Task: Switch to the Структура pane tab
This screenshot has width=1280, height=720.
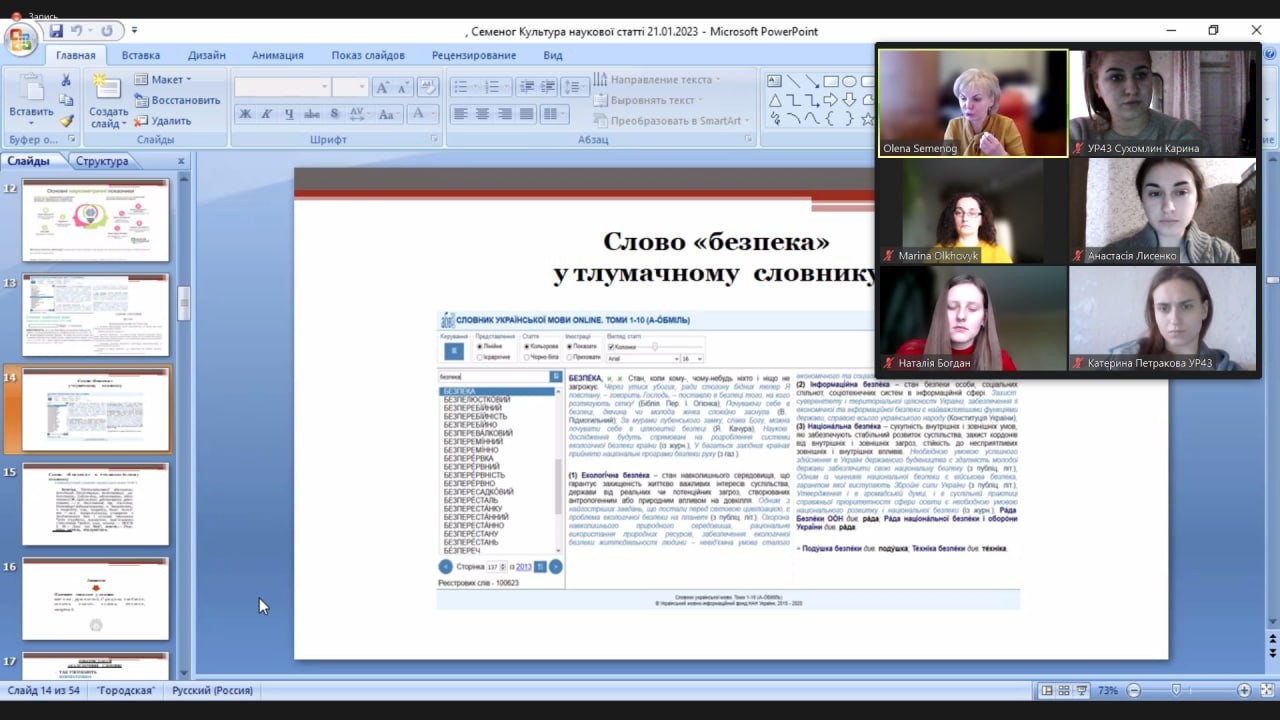Action: (x=102, y=161)
